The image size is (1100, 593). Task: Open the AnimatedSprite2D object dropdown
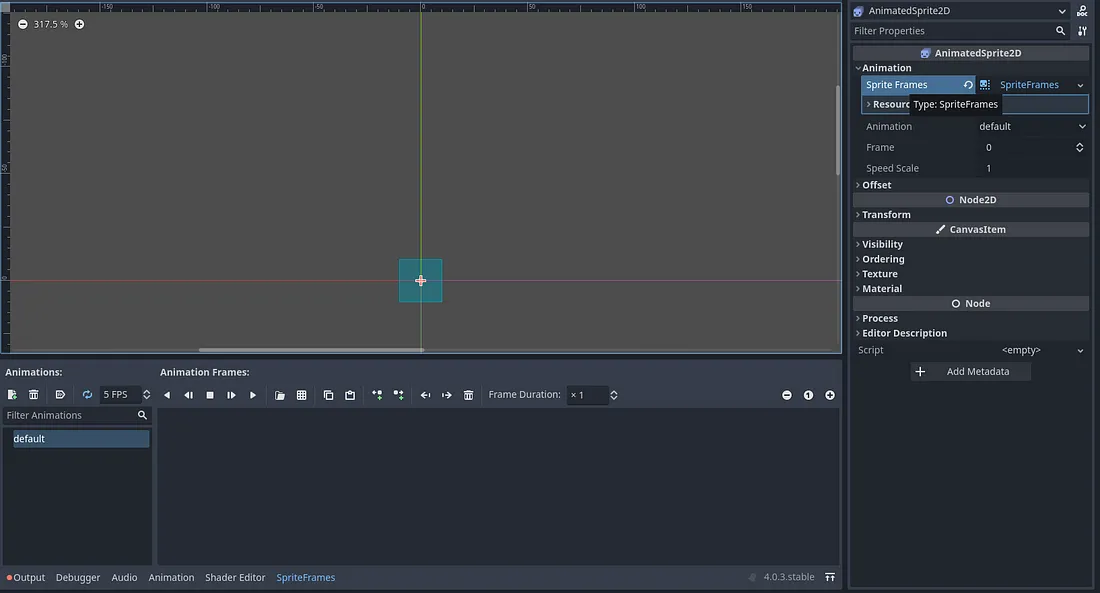point(960,11)
